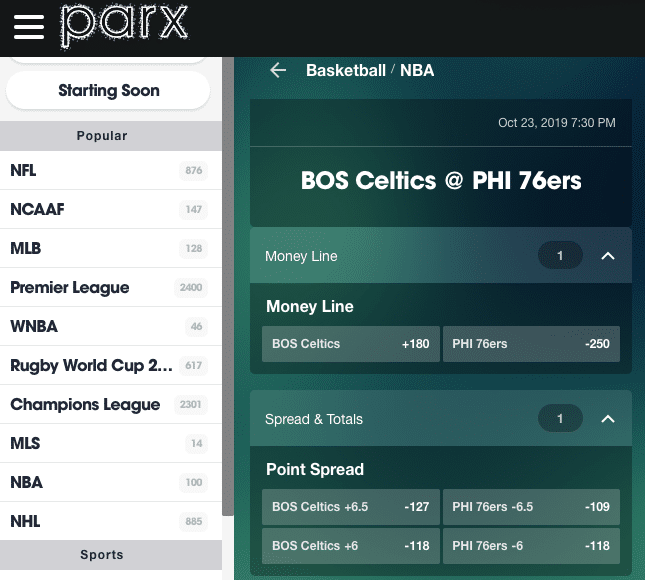
Task: Click the Popular section header
Action: pyautogui.click(x=111, y=136)
